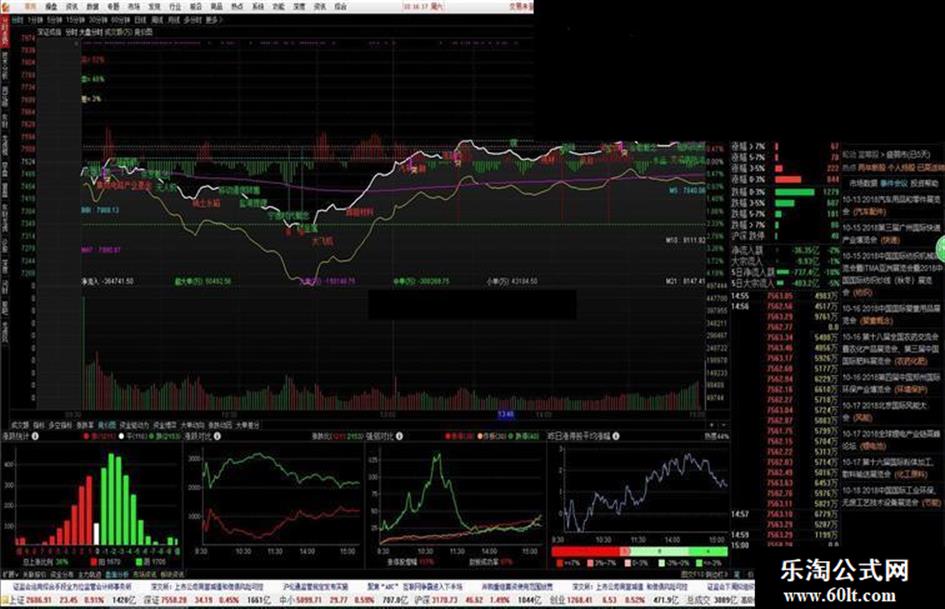Click the red >=7% legend swatch
This screenshot has width=945, height=609.
tap(560, 564)
